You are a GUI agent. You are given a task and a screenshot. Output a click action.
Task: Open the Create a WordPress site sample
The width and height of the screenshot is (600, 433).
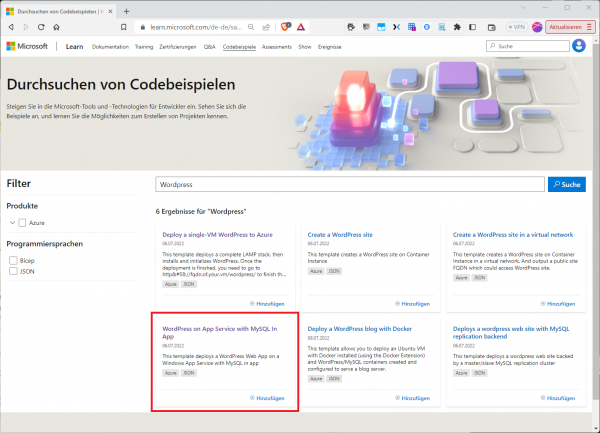click(x=340, y=235)
